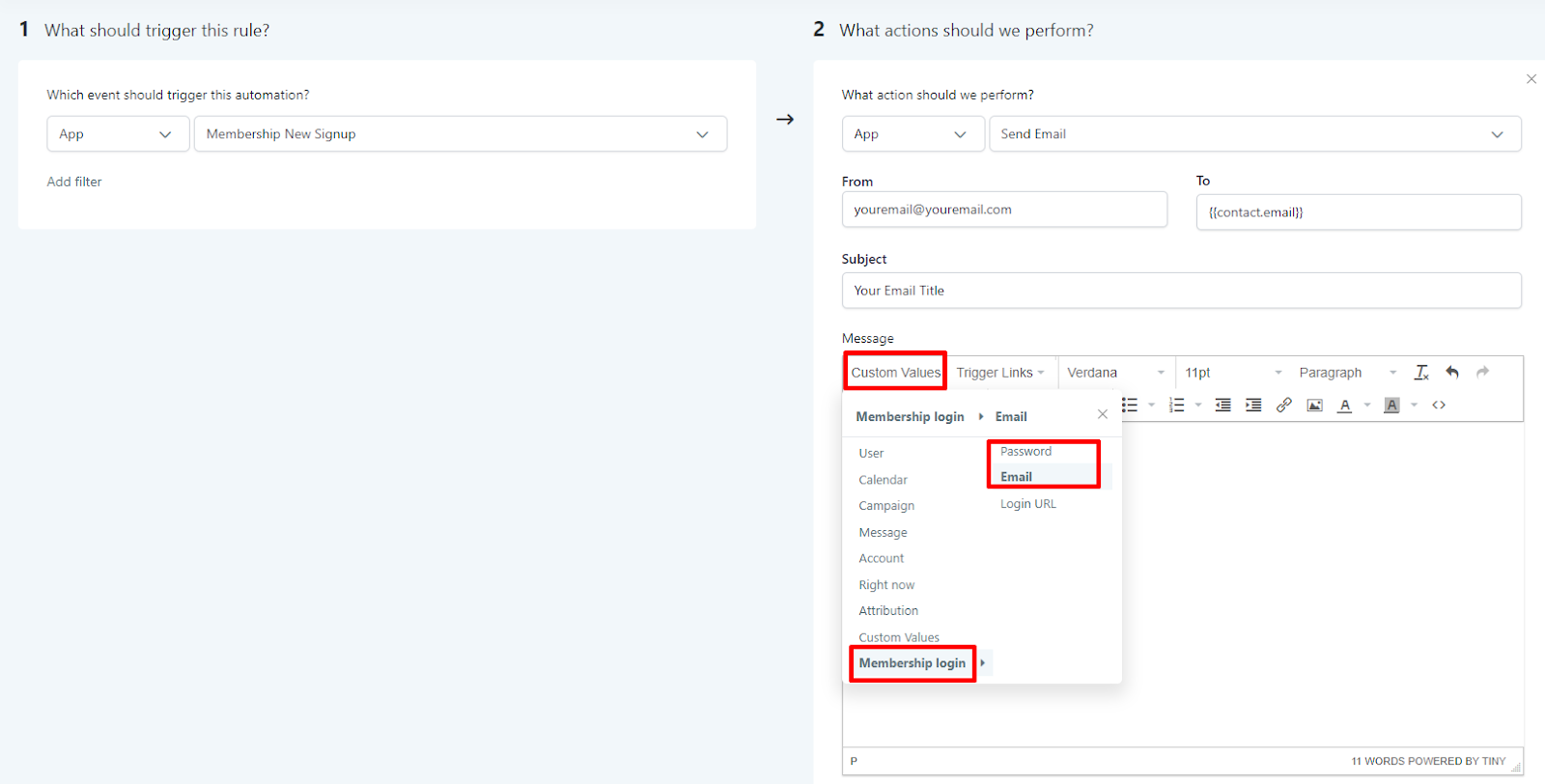Viewport: 1545px width, 784px height.
Task: Click the insert image icon
Action: [x=1314, y=406]
